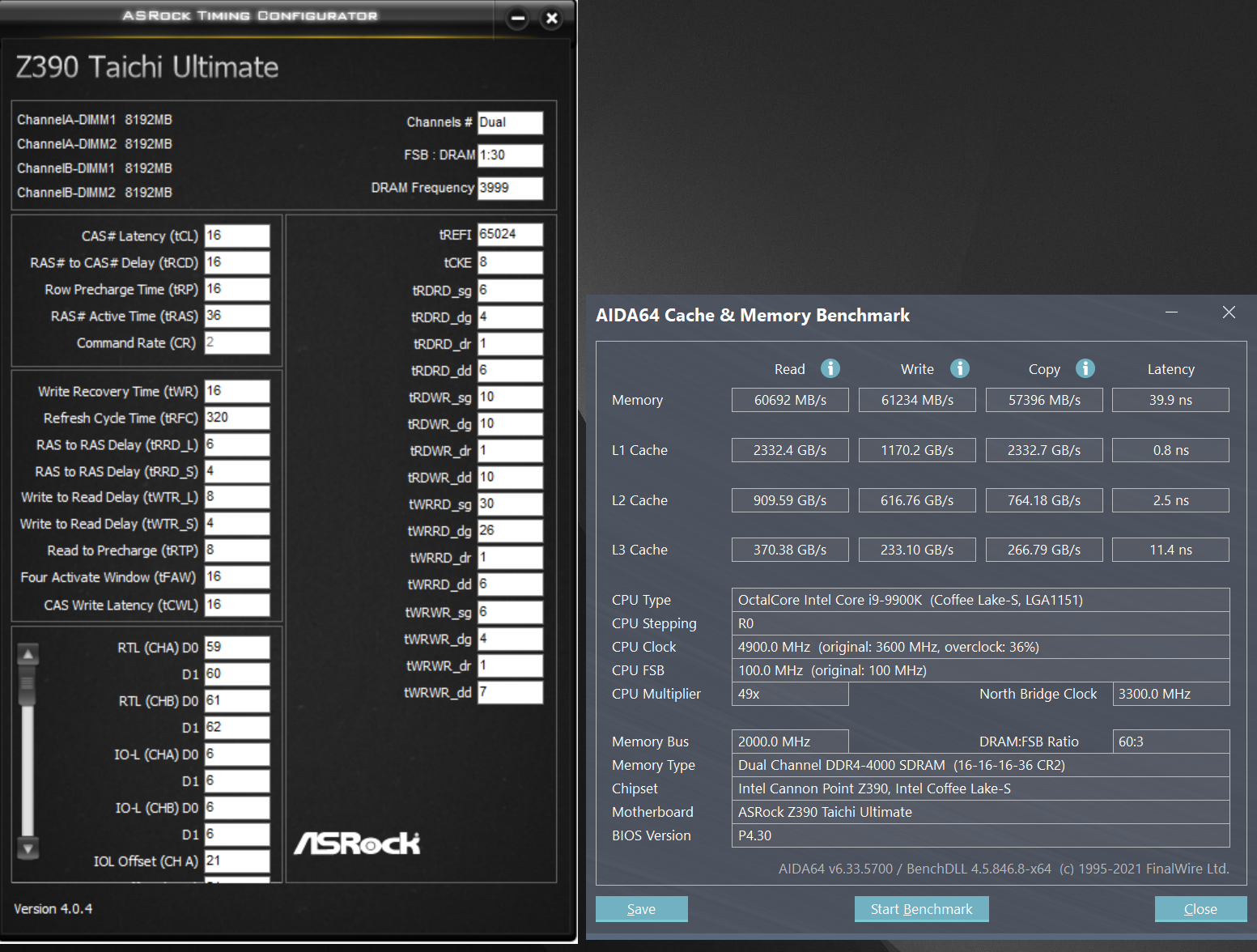1257x952 pixels.
Task: Click the Close button in AIDA64
Action: coord(1201,909)
